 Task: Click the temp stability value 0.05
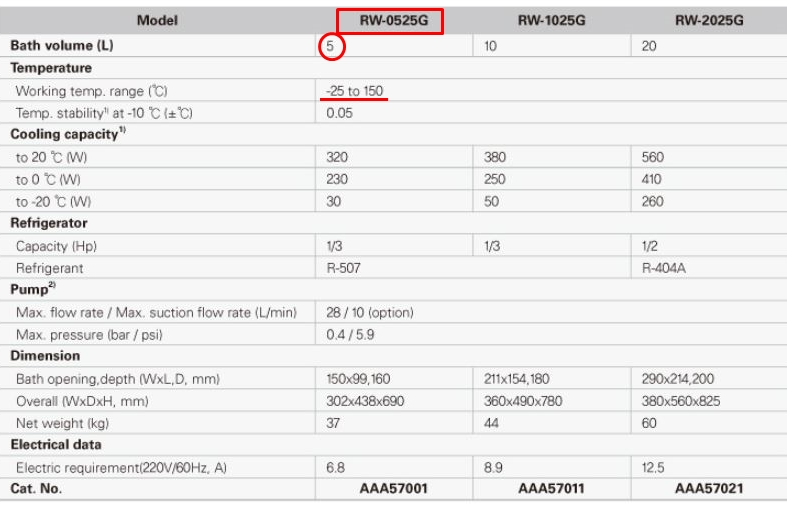(341, 113)
